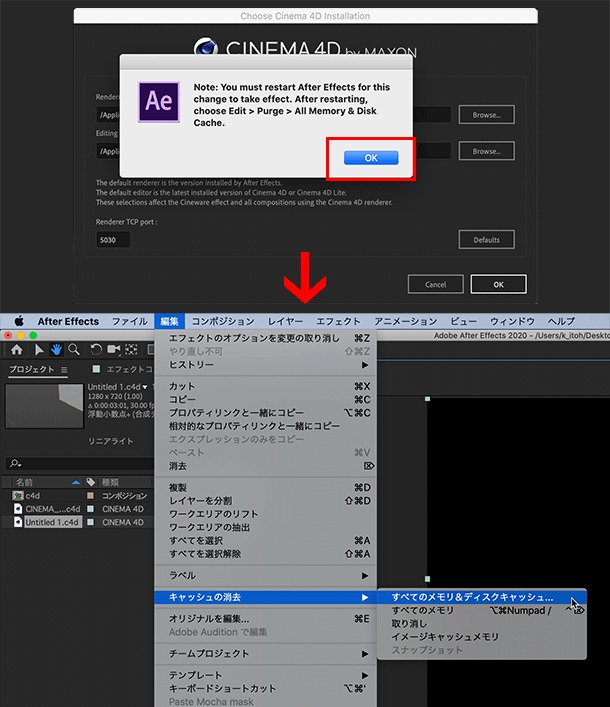This screenshot has height=707, width=610.
Task: Click the Home icon in After Effects toolbar
Action: point(17,349)
